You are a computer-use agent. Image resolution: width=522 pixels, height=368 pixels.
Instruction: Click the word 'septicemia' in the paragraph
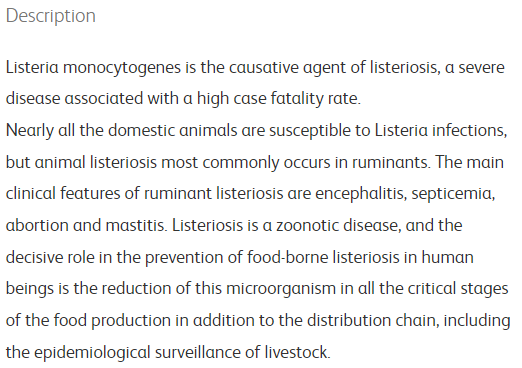coord(451,194)
